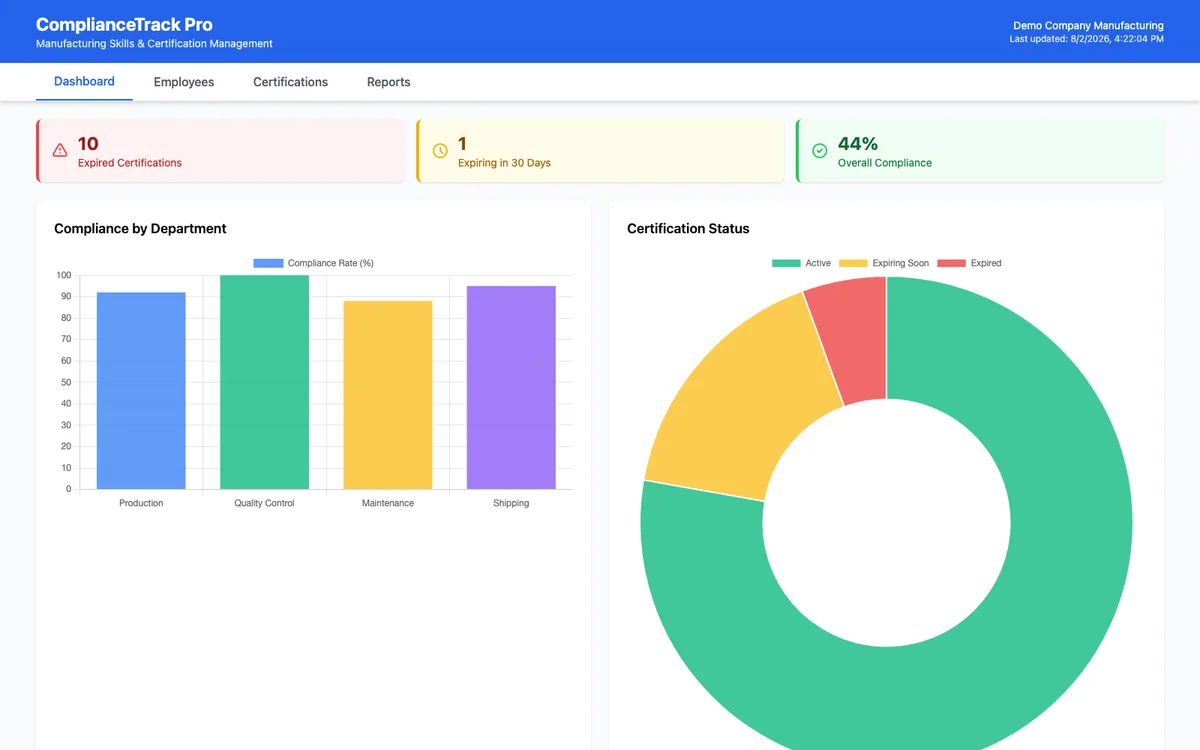Click the Maintenance axis label
The image size is (1200, 750).
(388, 503)
